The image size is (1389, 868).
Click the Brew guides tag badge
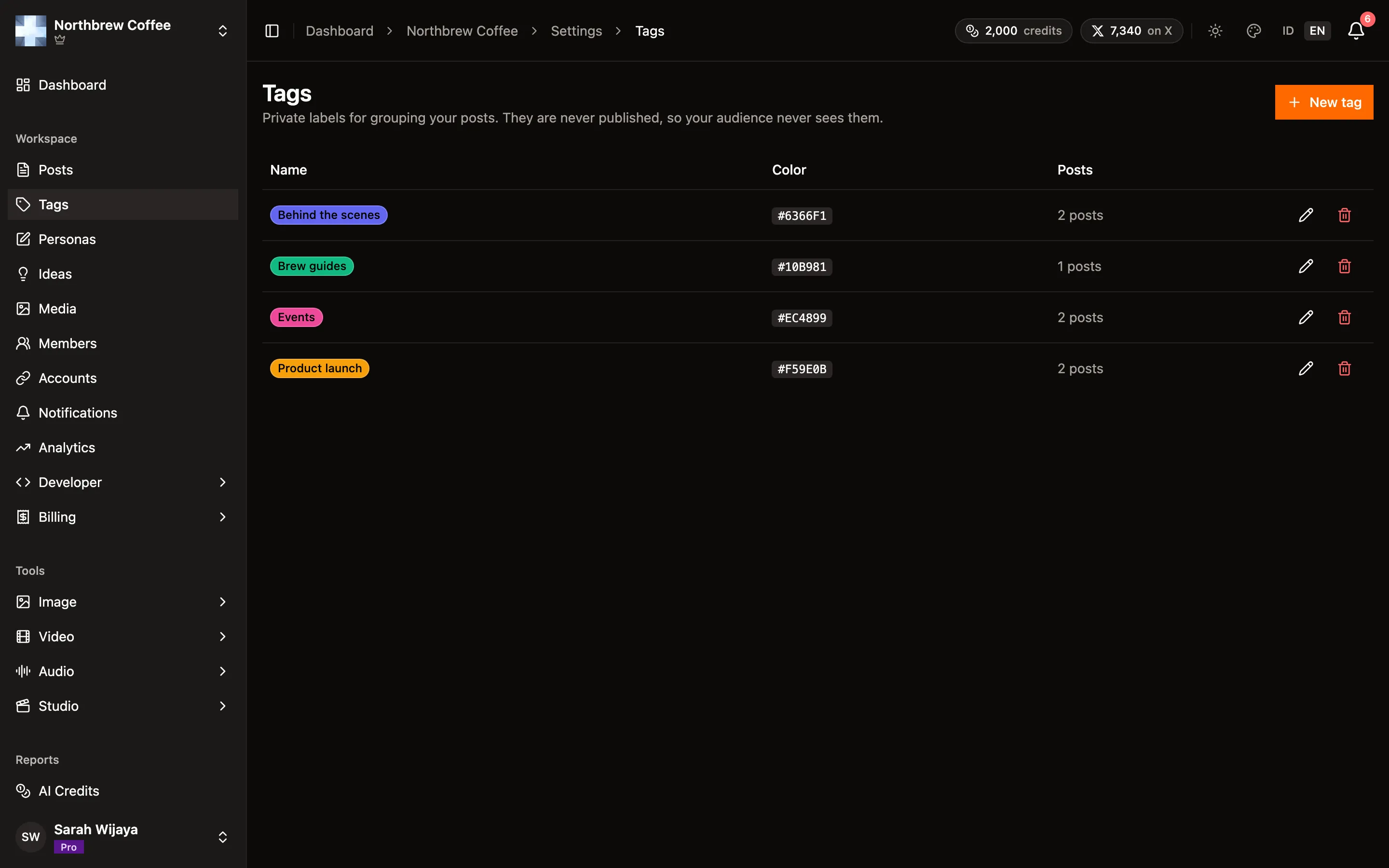[x=312, y=266]
